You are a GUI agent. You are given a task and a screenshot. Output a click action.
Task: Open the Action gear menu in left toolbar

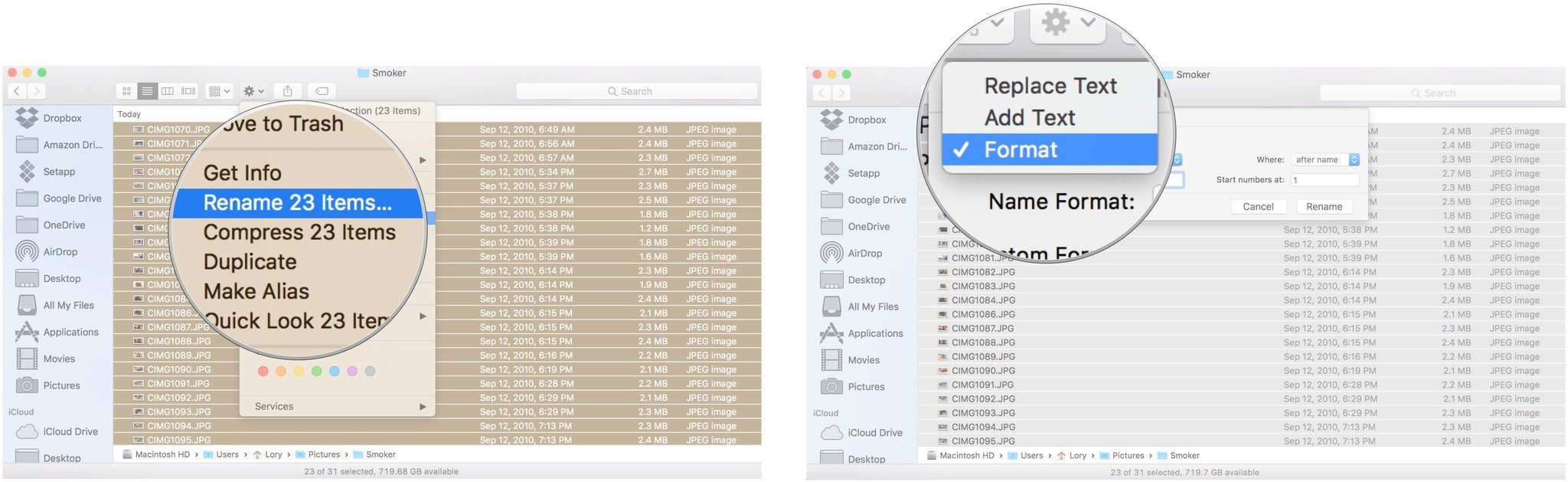tap(253, 91)
